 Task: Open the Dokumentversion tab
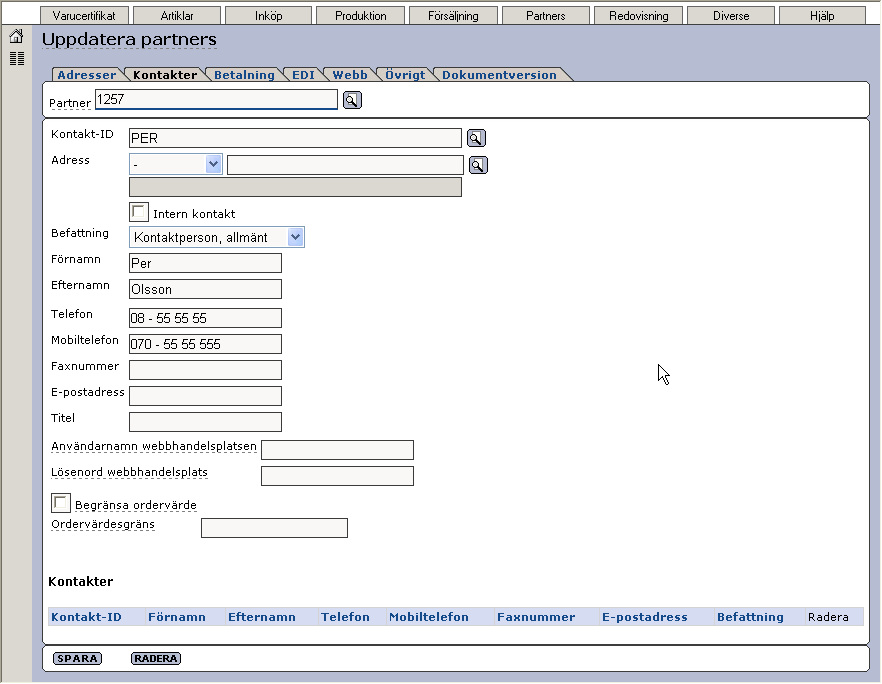(x=499, y=75)
